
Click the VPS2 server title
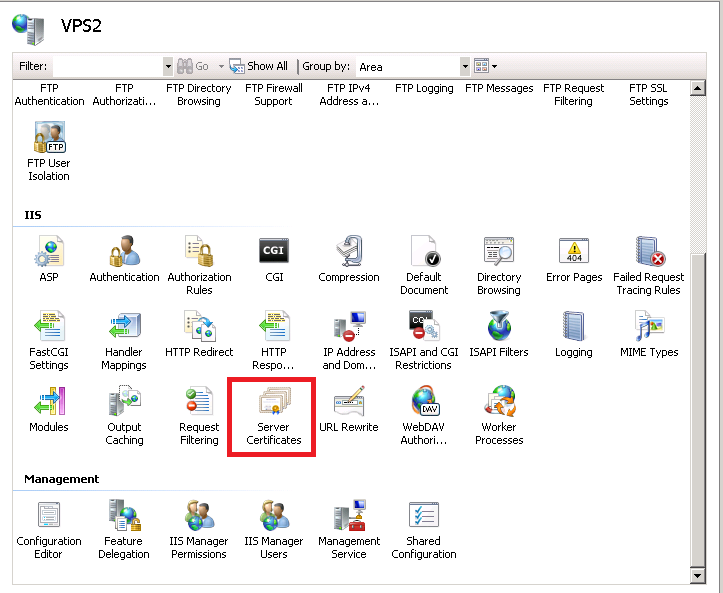tap(81, 26)
